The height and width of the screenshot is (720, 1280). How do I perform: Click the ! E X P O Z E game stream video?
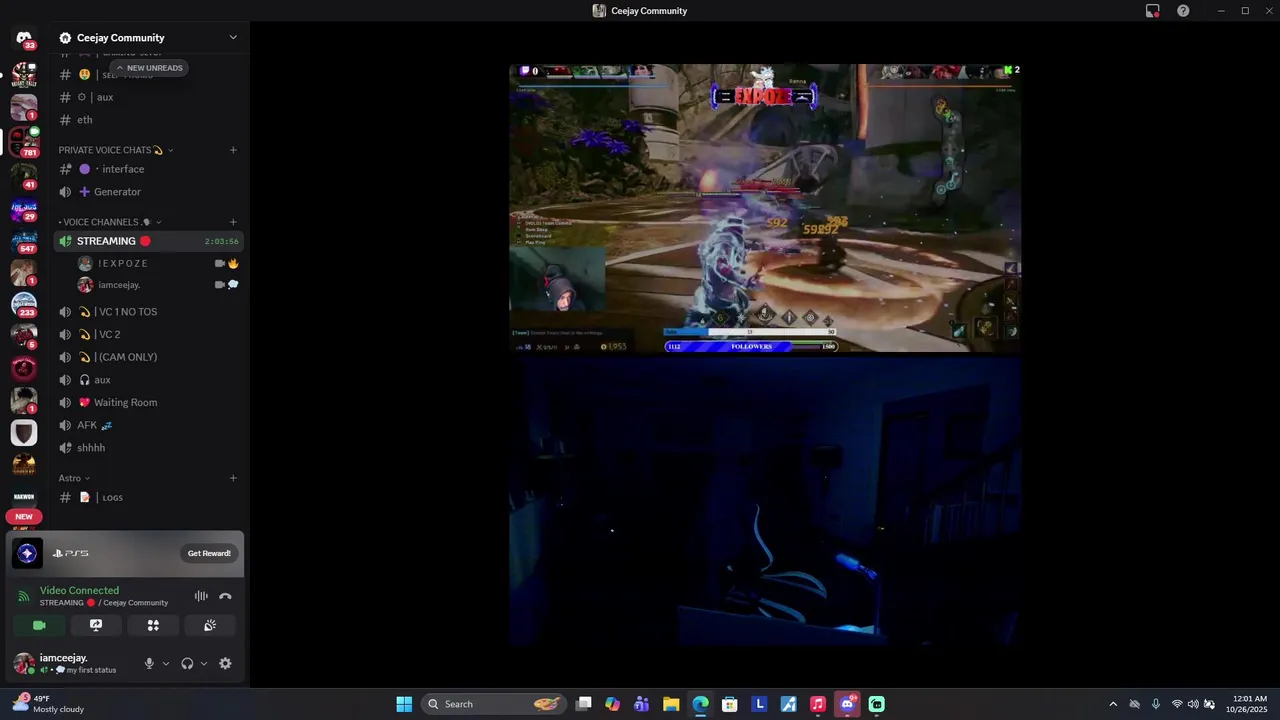tap(765, 208)
